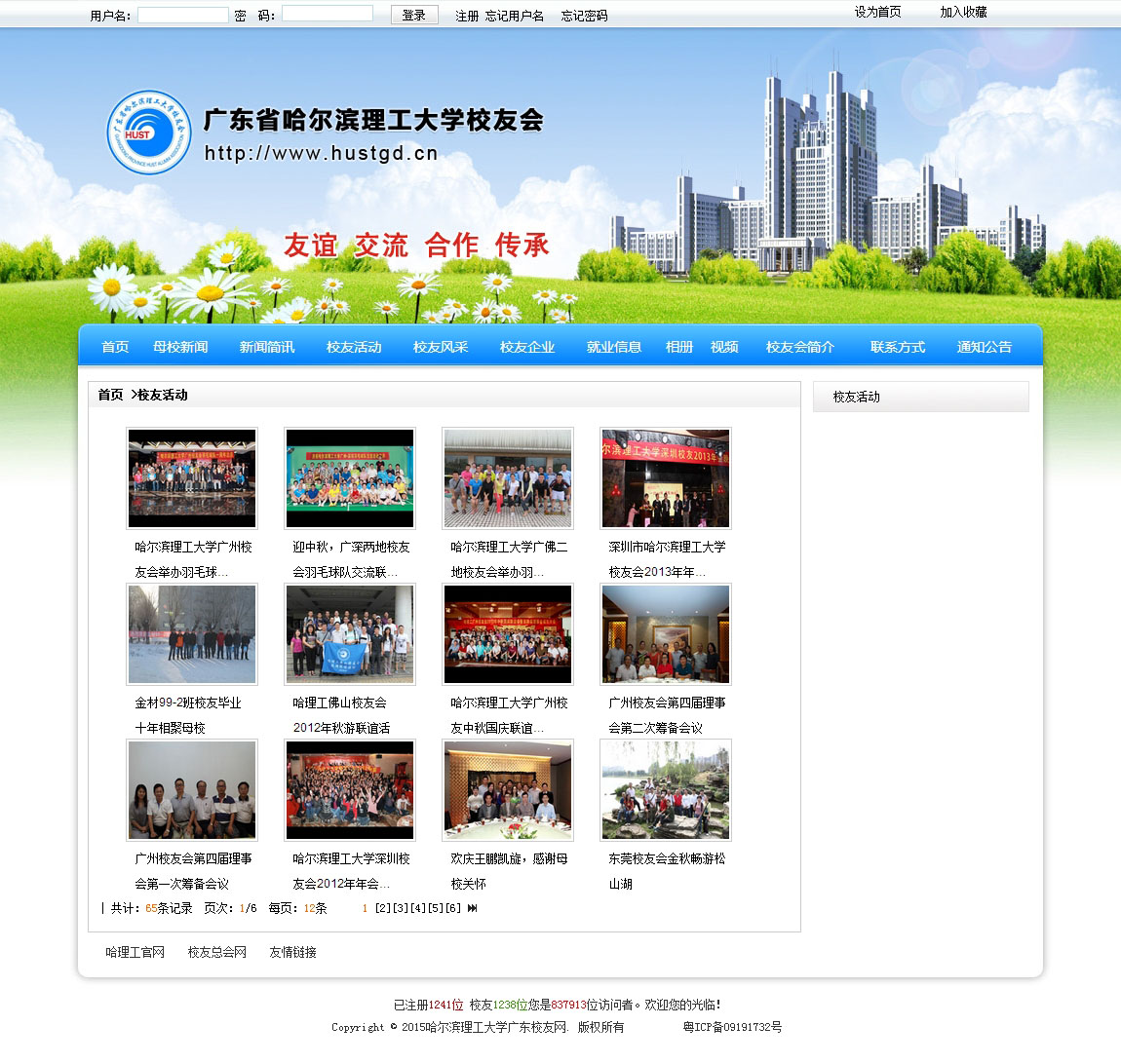Click title 哈尔滨理工大学广佛二地校友会举办羽...
Image resolution: width=1121 pixels, height=1064 pixels.
[509, 559]
